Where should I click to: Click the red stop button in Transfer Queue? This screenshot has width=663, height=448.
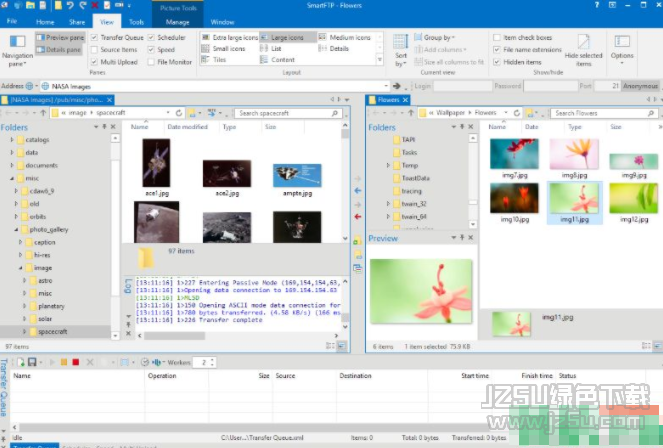click(x=76, y=362)
